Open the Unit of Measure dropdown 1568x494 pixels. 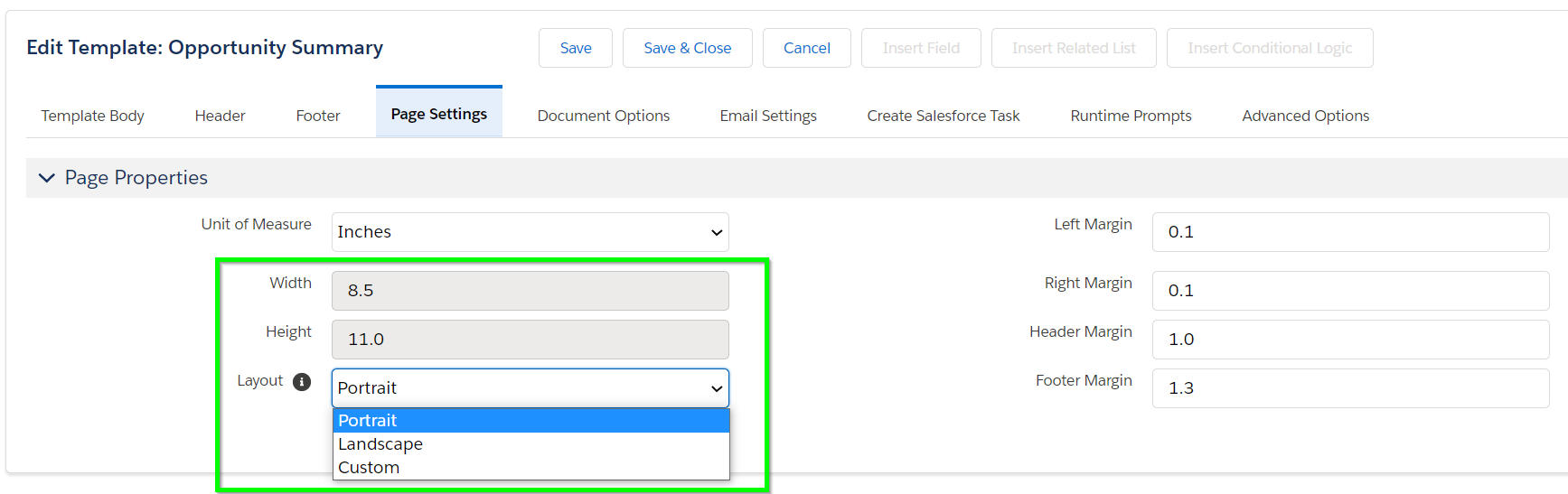point(530,232)
